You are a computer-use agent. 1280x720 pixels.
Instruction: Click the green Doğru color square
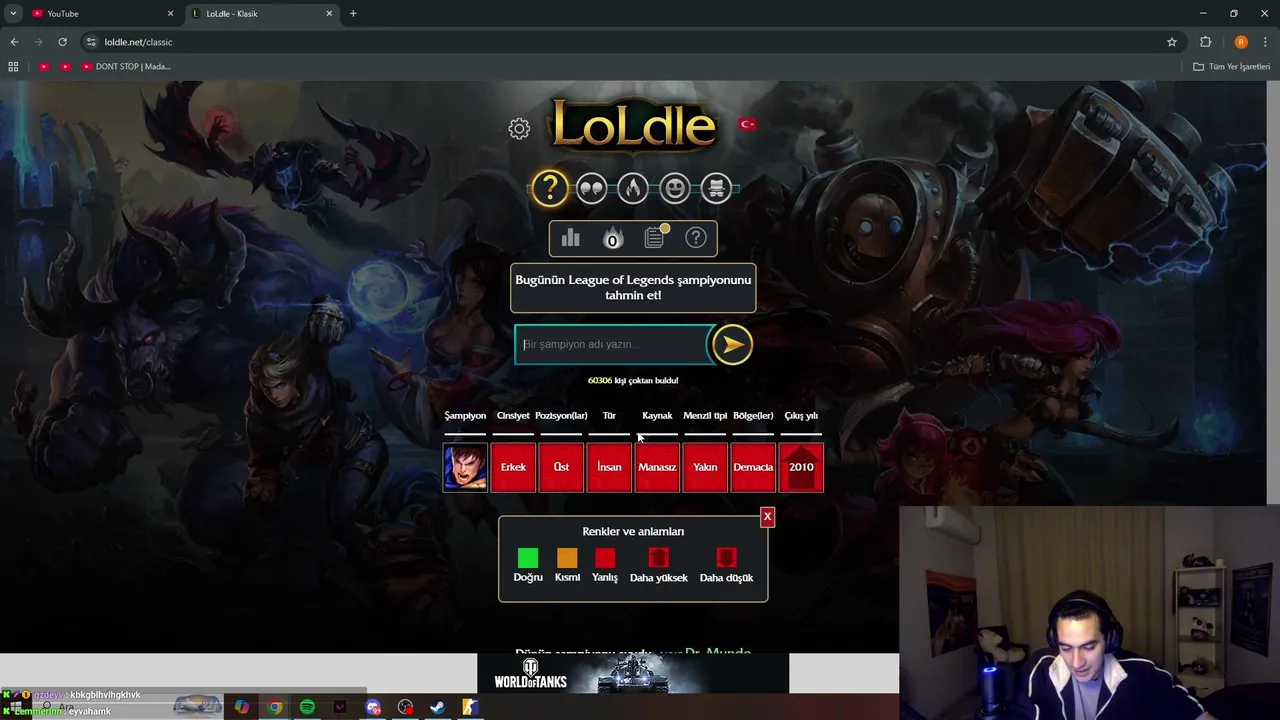pyautogui.click(x=528, y=558)
